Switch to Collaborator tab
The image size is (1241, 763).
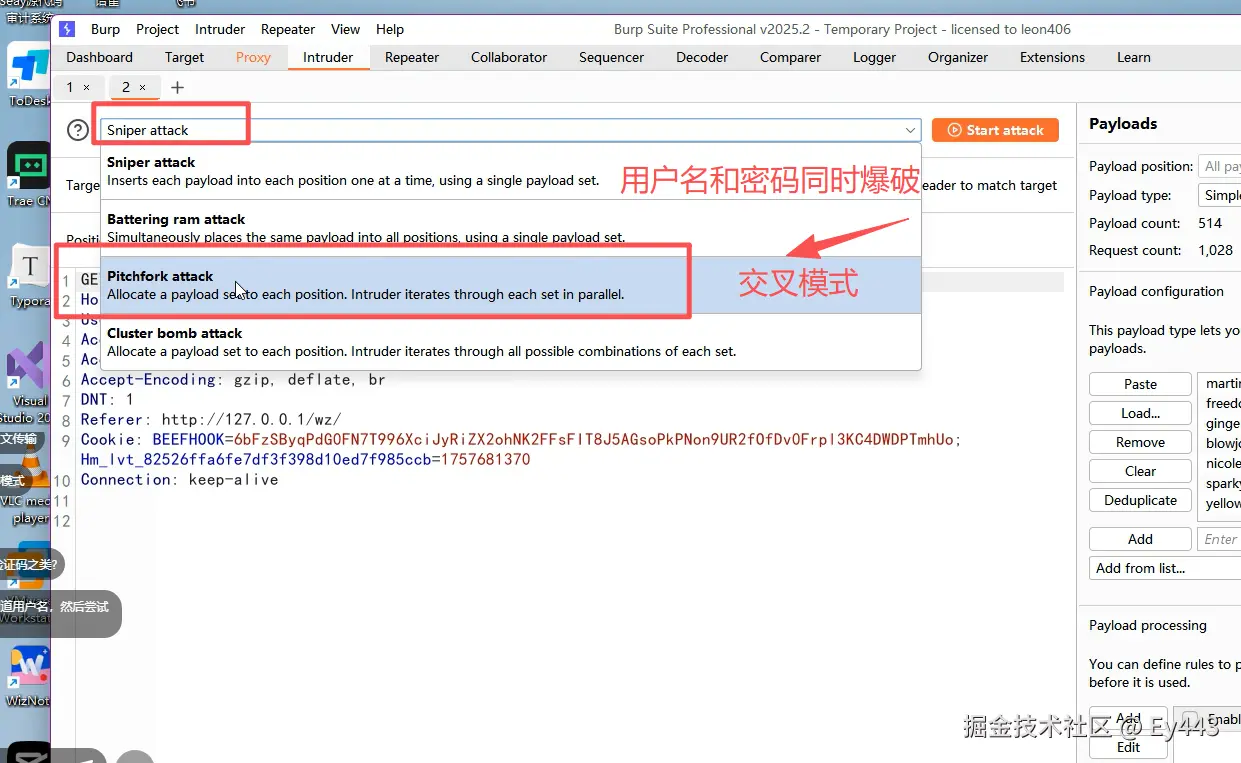coord(509,57)
